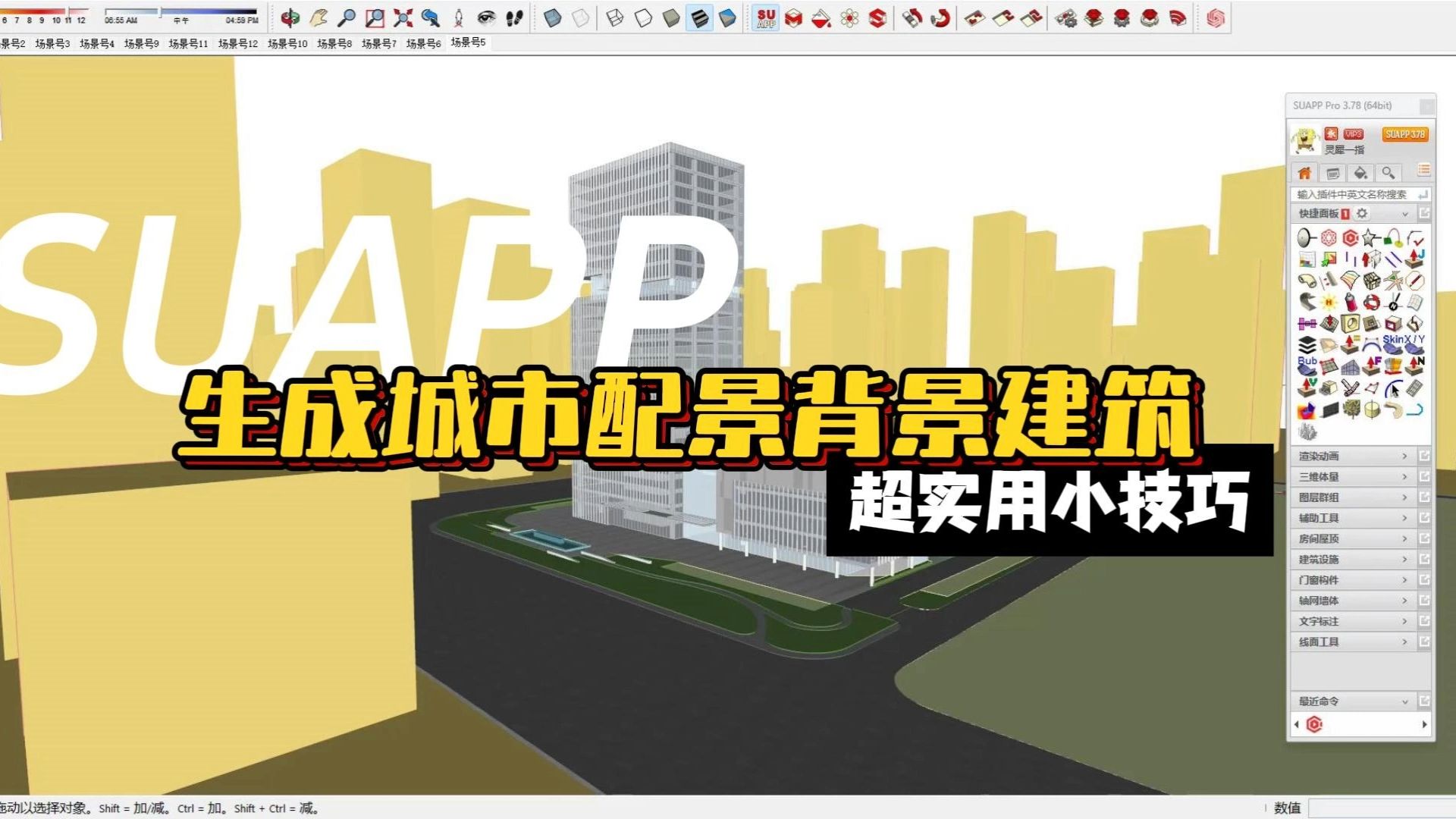Click the red paint bucket toolbar icon
The height and width of the screenshot is (819, 1456).
click(821, 18)
